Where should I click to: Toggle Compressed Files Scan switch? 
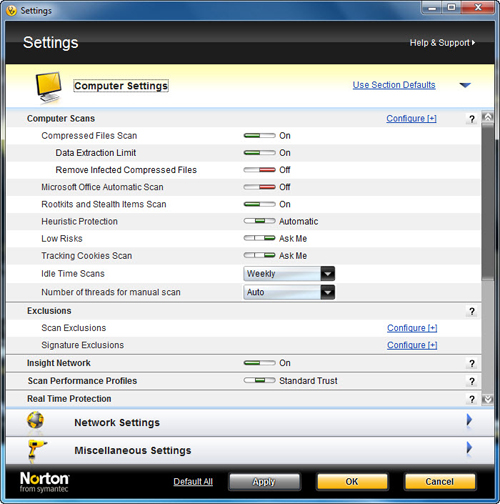(x=259, y=136)
